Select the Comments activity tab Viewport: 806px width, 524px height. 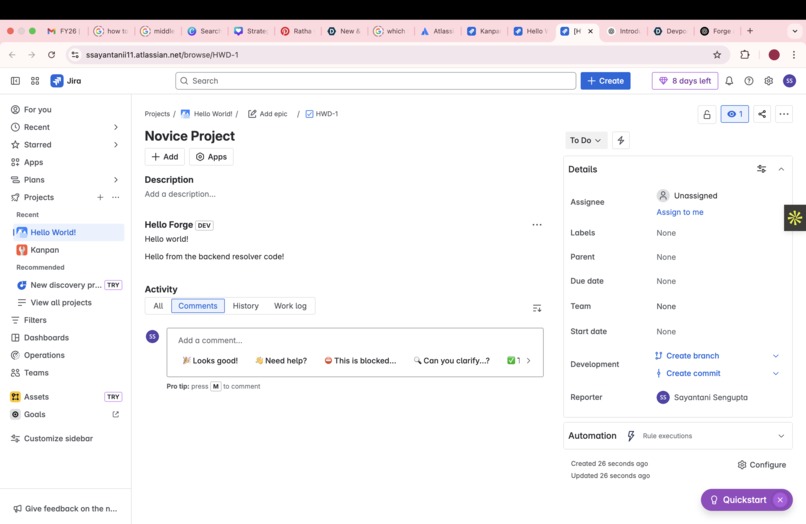(198, 306)
